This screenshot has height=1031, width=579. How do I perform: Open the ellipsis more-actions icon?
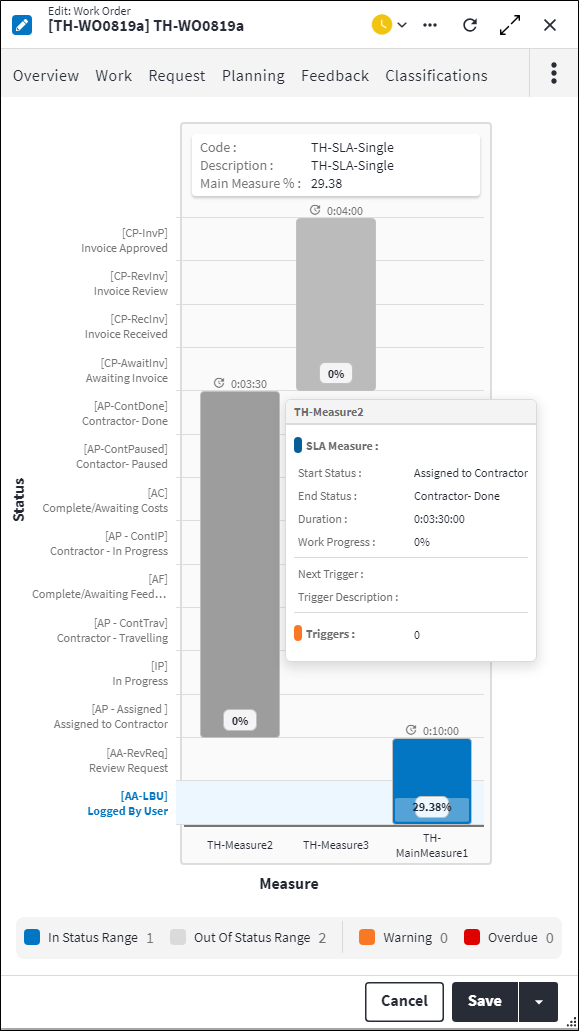(430, 25)
